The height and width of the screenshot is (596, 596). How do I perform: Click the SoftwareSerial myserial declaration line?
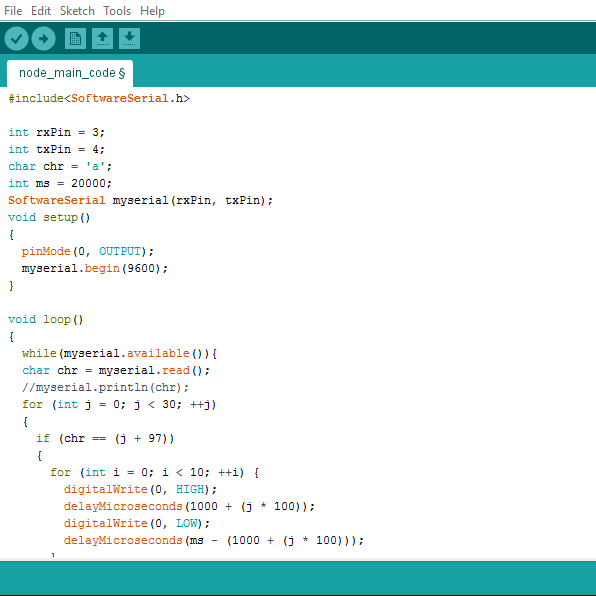140,200
